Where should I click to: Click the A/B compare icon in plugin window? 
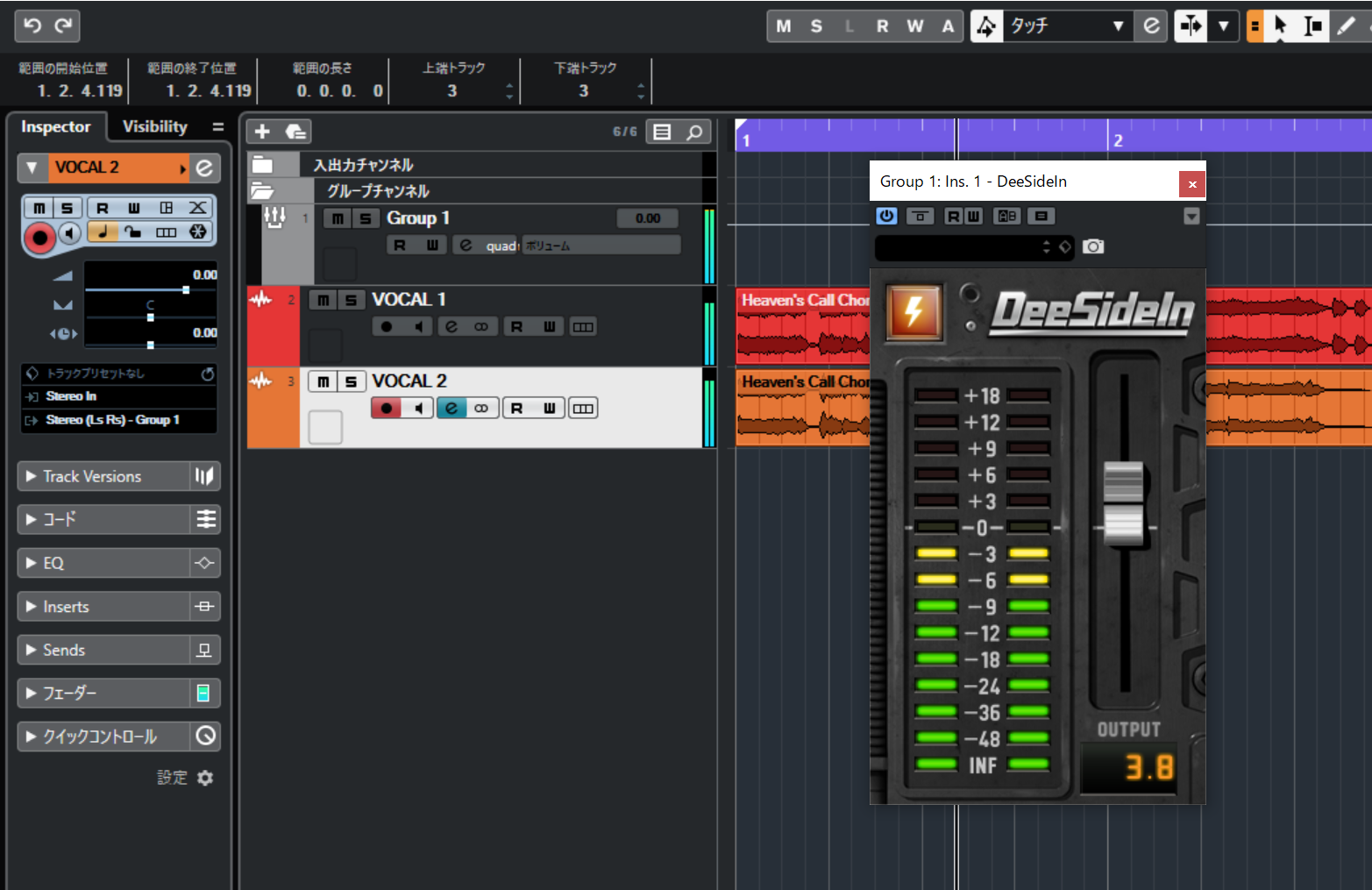[x=1007, y=216]
